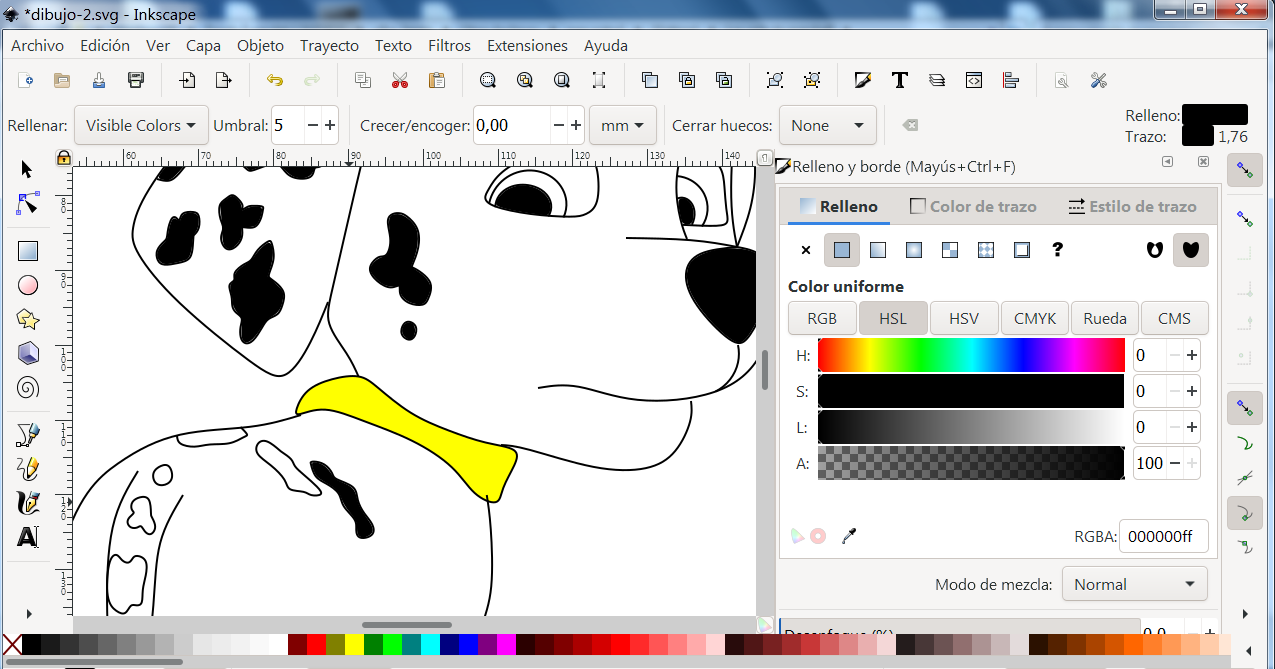Select flat color fill type
Viewport: 1275px width, 669px height.
tap(842, 250)
